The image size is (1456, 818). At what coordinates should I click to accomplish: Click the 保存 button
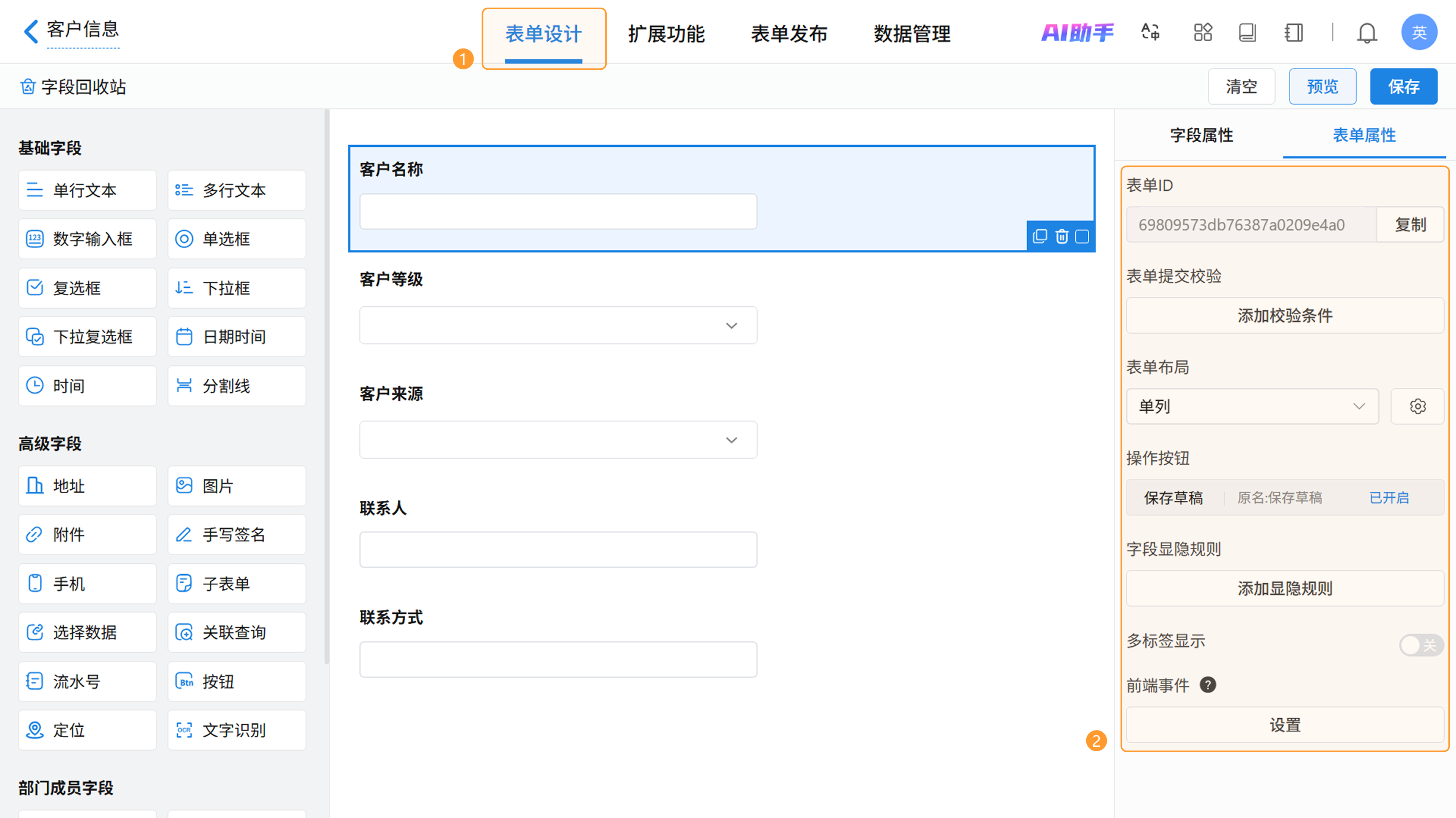click(x=1403, y=86)
